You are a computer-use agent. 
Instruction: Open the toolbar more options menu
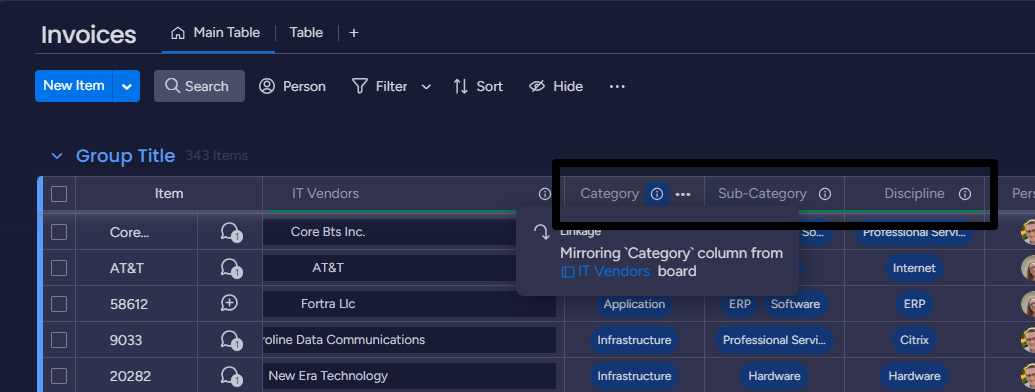tap(617, 86)
